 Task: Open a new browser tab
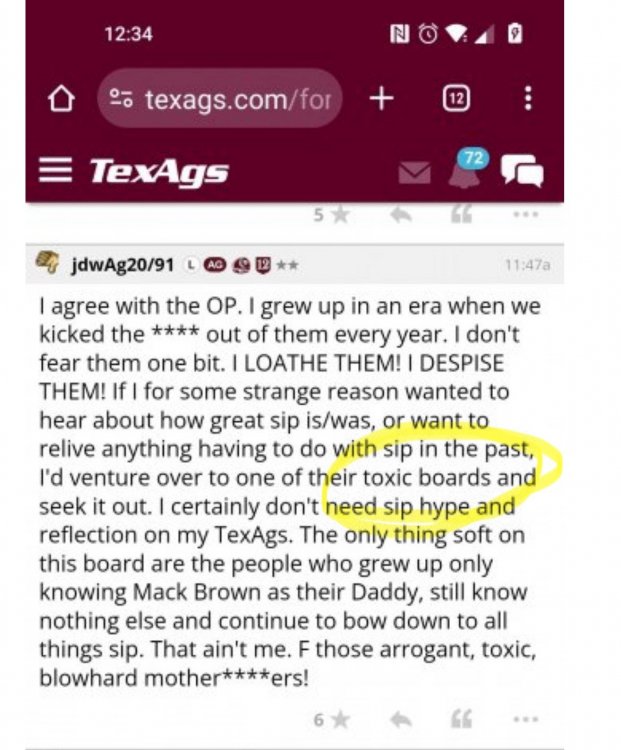click(x=381, y=99)
